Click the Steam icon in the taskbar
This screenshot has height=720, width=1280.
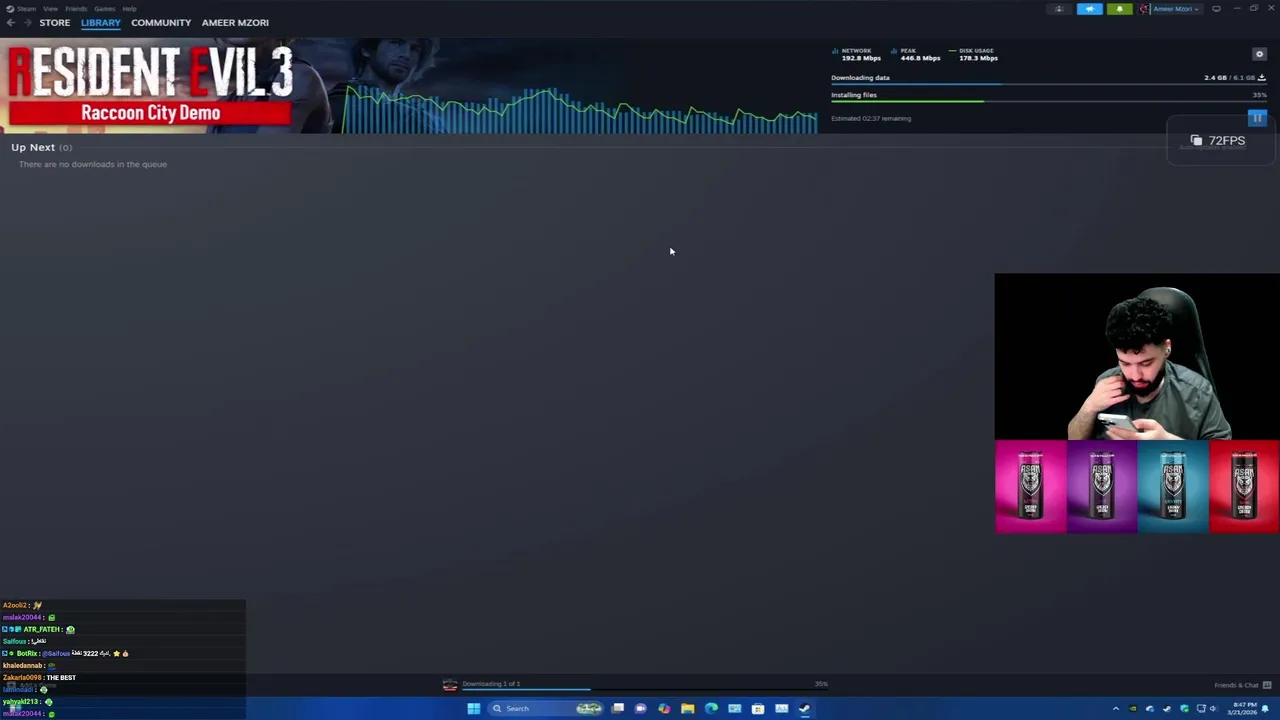tap(804, 709)
